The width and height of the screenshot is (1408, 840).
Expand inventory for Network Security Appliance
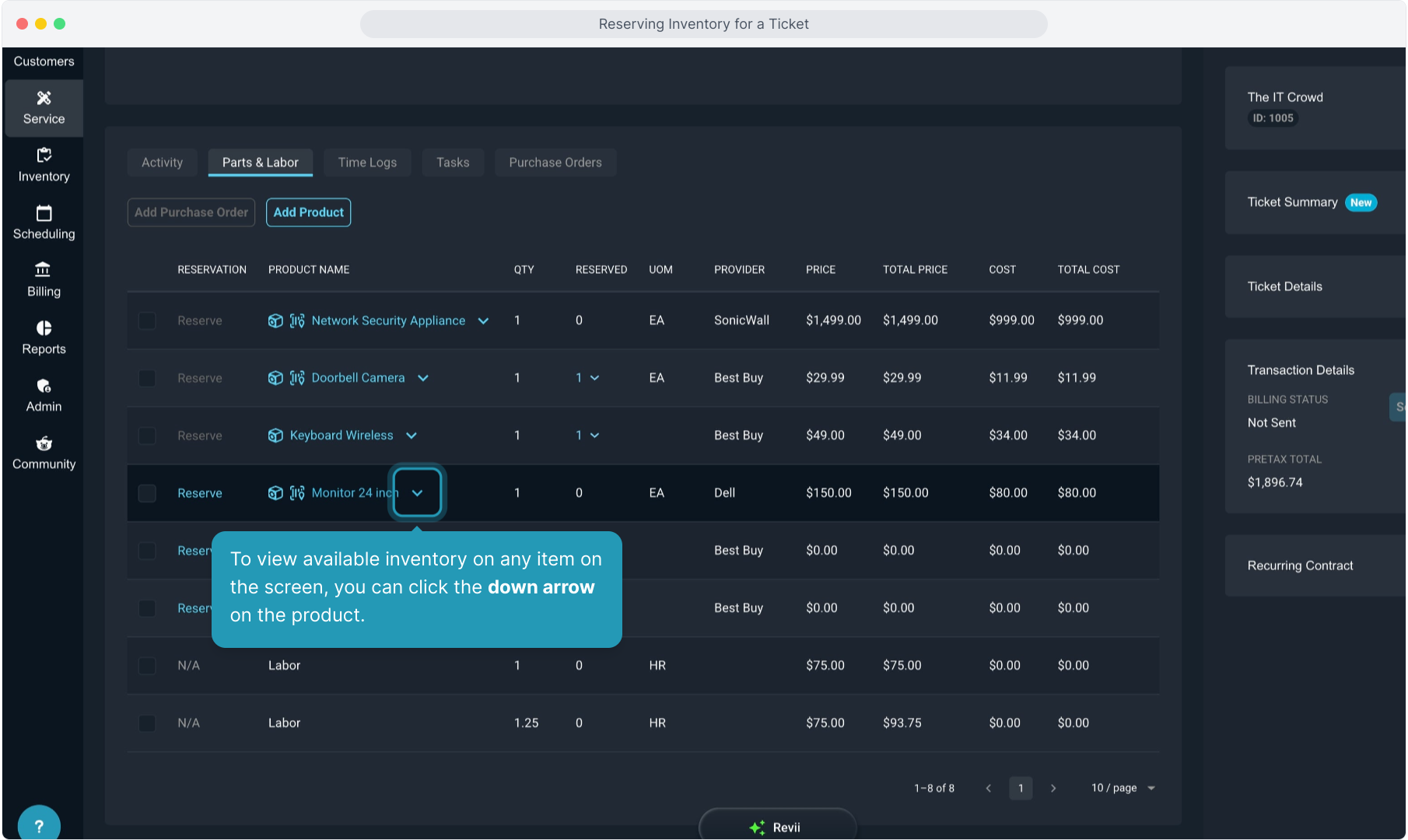[x=483, y=320]
